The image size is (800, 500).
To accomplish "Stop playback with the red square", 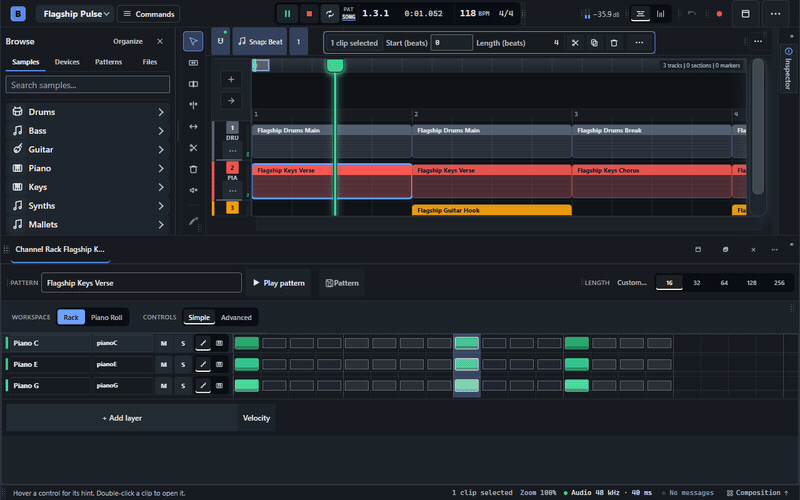I will click(309, 14).
